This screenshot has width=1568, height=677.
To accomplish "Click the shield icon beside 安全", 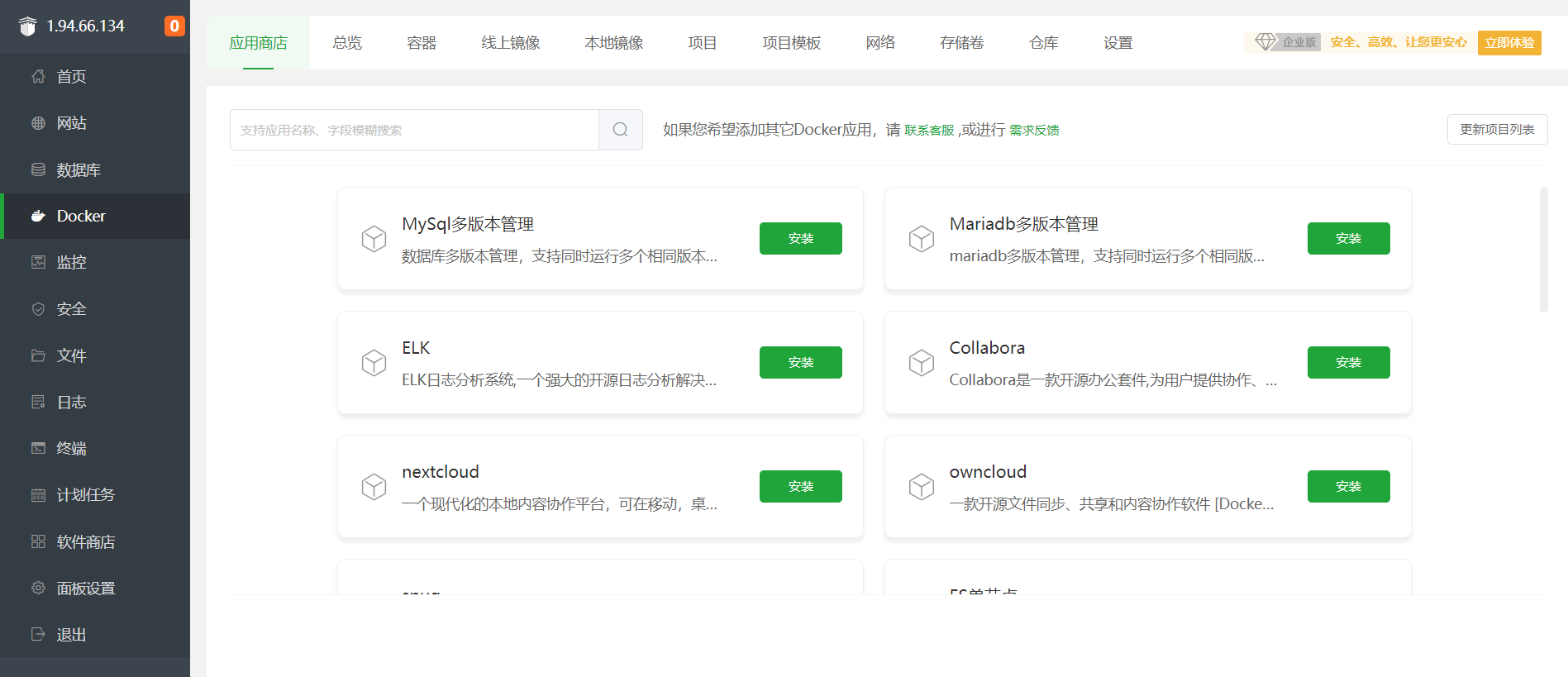I will [38, 309].
